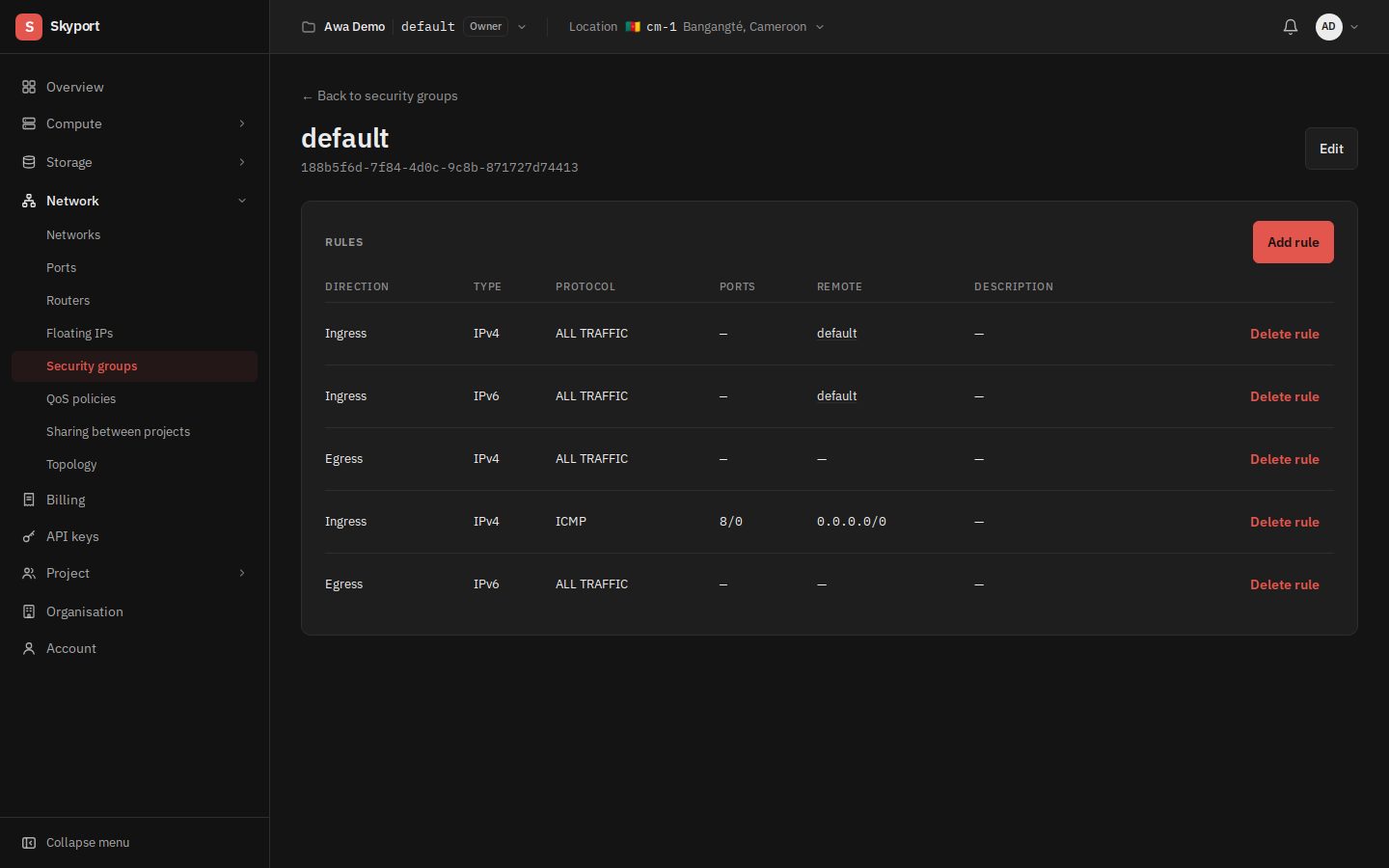1389x868 pixels.
Task: Delete the Egress IPv4 rule
Action: pyautogui.click(x=1284, y=459)
